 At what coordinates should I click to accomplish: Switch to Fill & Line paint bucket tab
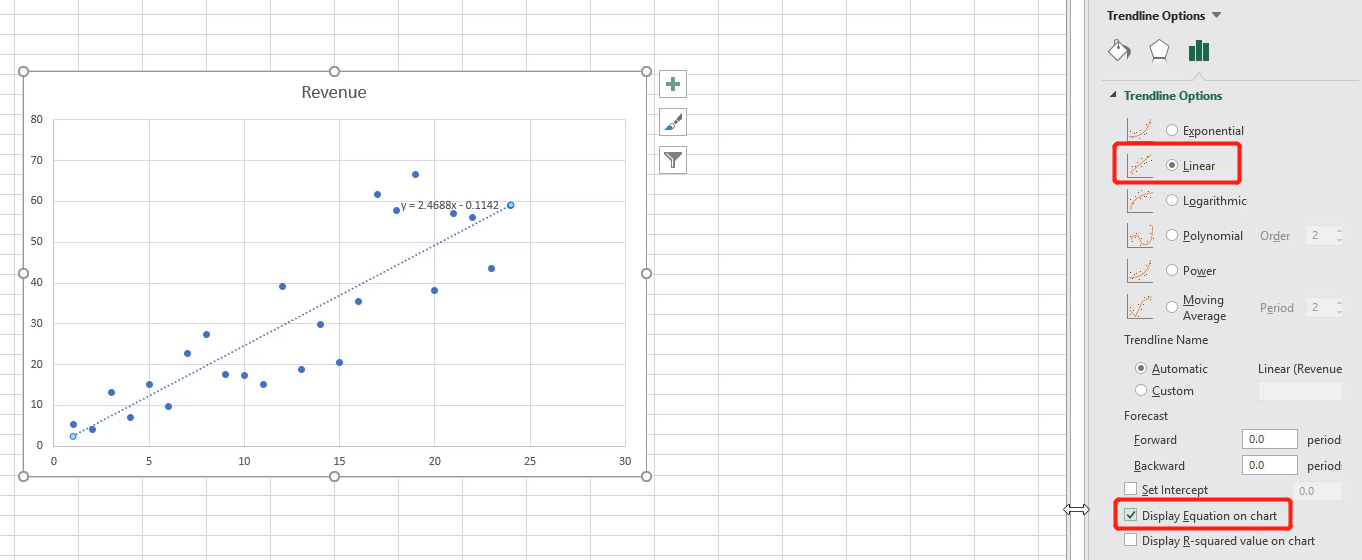coord(1119,50)
